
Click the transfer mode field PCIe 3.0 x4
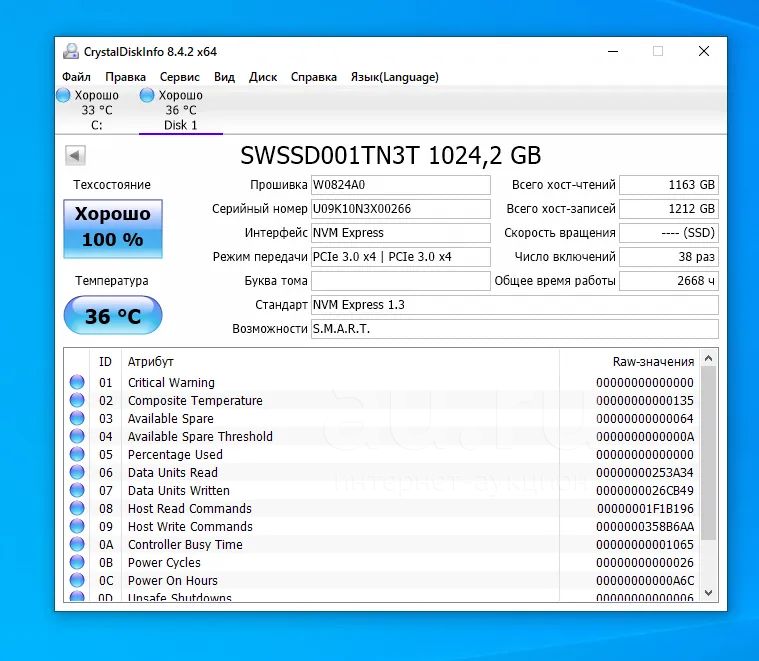point(400,257)
